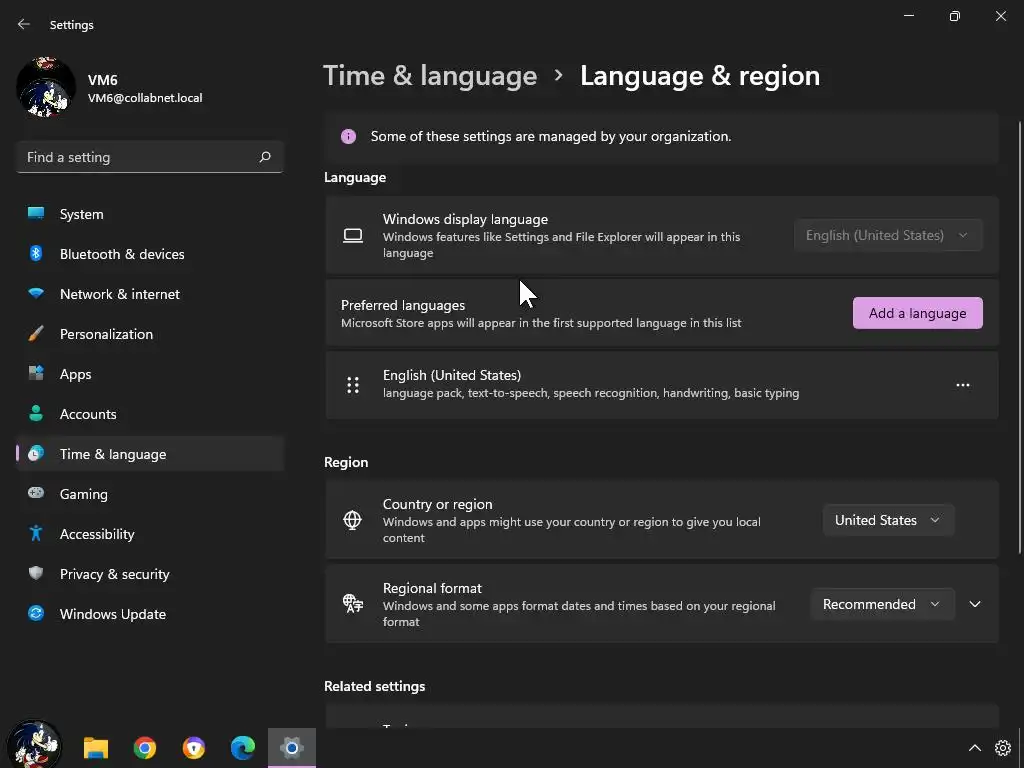
Task: Click the magnifier search icon
Action: 264,157
